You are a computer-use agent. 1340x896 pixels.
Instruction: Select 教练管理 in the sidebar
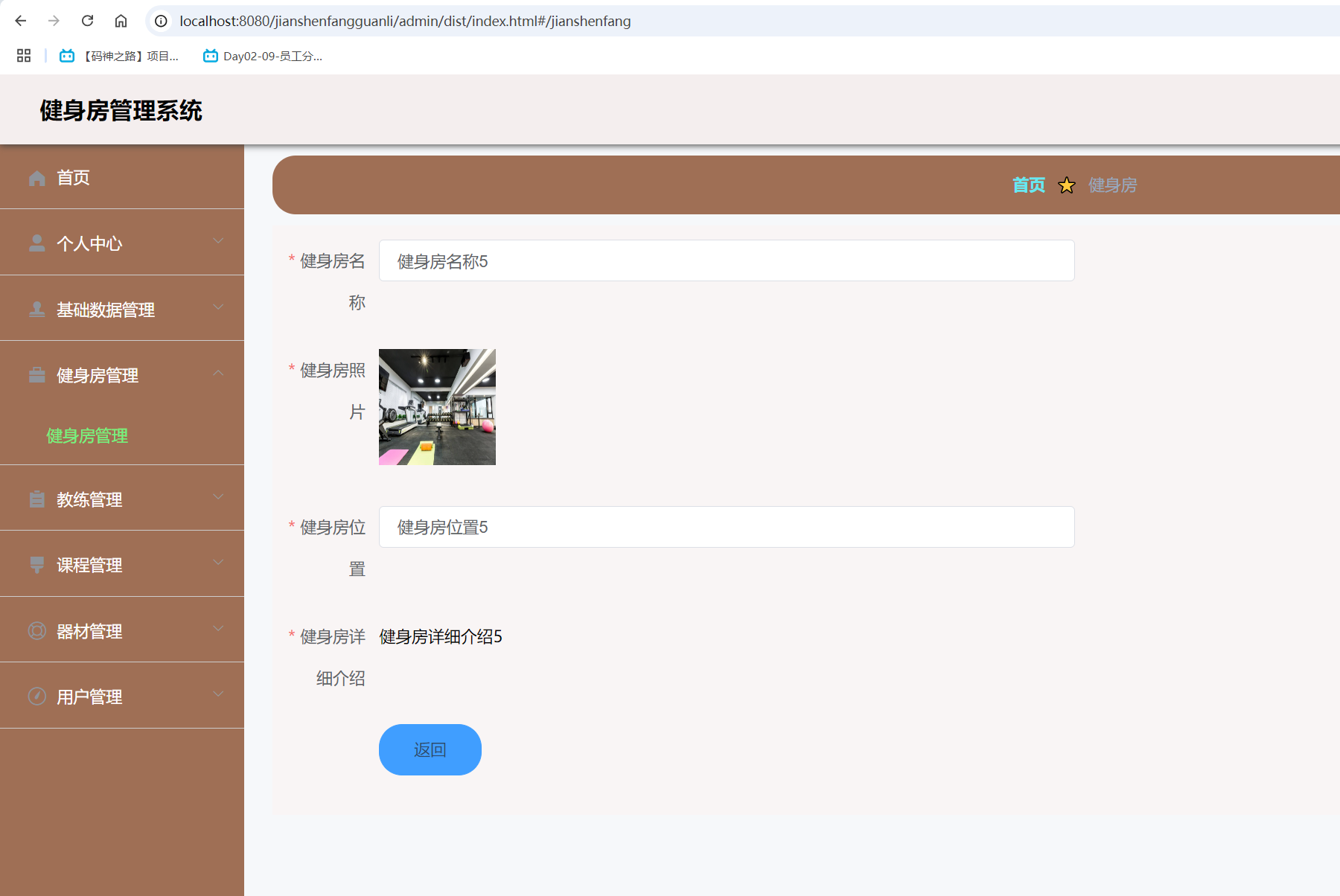89,499
